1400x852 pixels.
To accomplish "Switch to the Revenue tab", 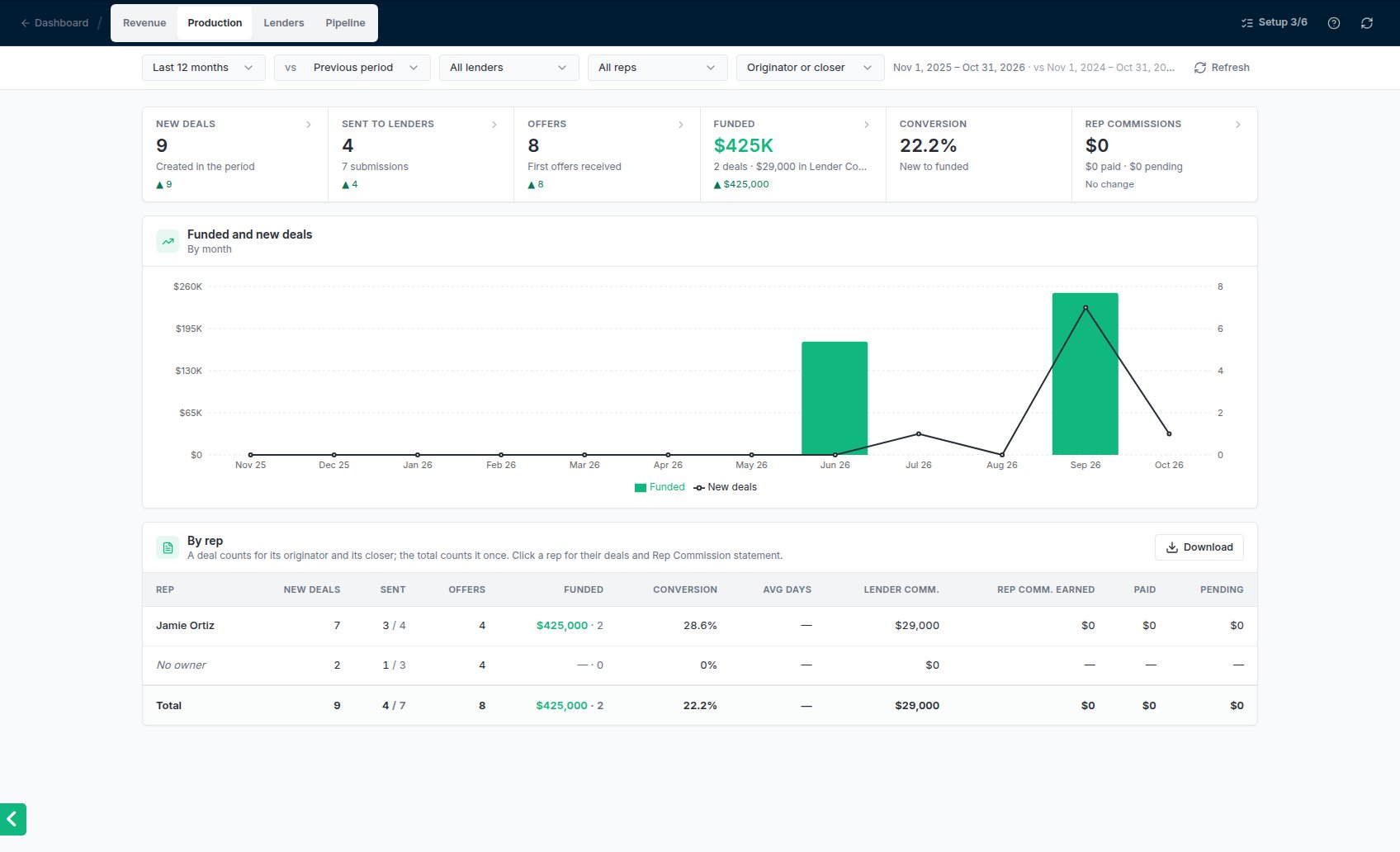I will (x=144, y=23).
